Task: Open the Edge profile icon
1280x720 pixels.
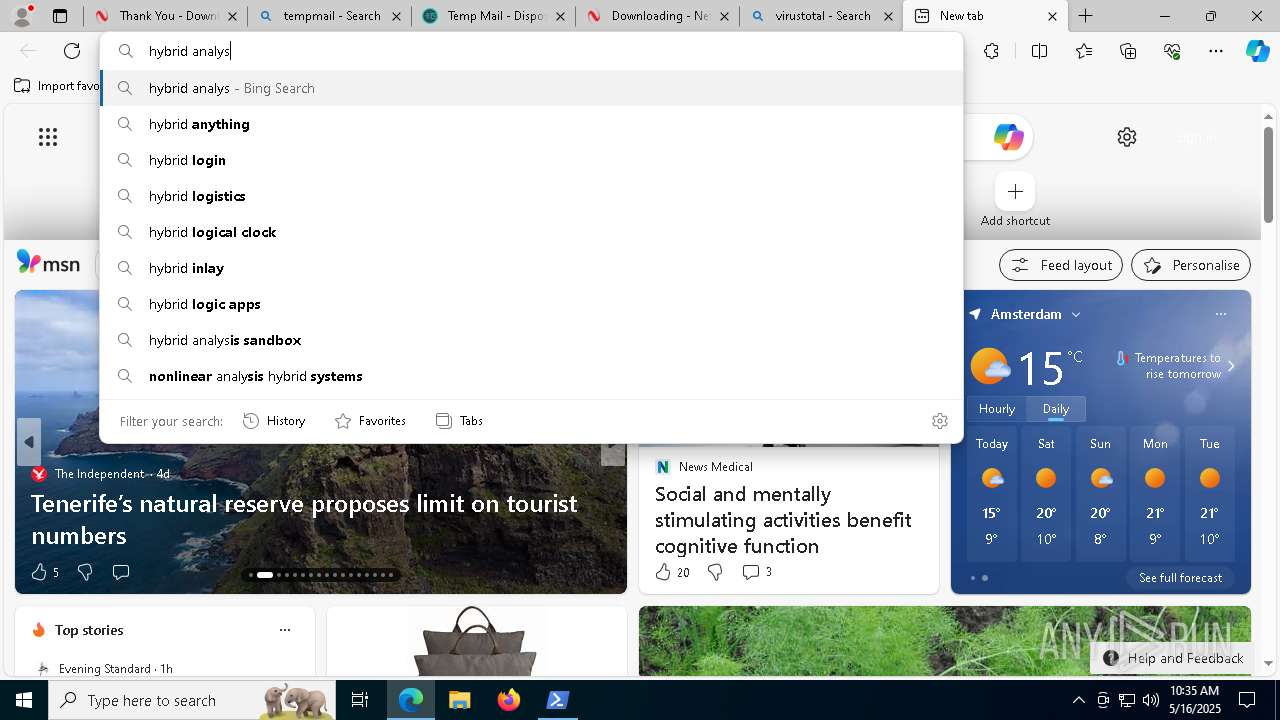Action: (x=20, y=16)
